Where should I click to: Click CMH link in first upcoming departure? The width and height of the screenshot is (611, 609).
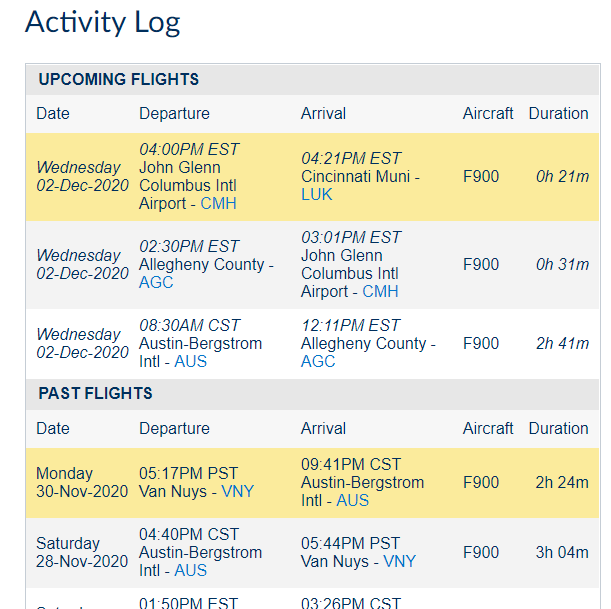219,204
